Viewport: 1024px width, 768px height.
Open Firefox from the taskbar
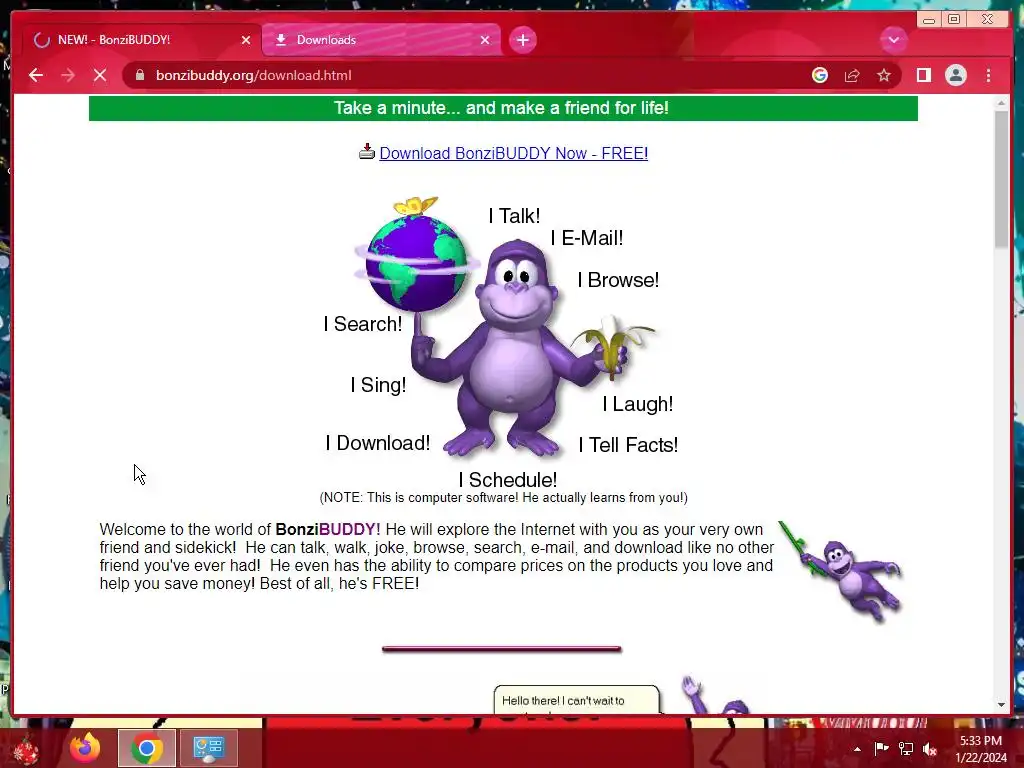point(85,748)
